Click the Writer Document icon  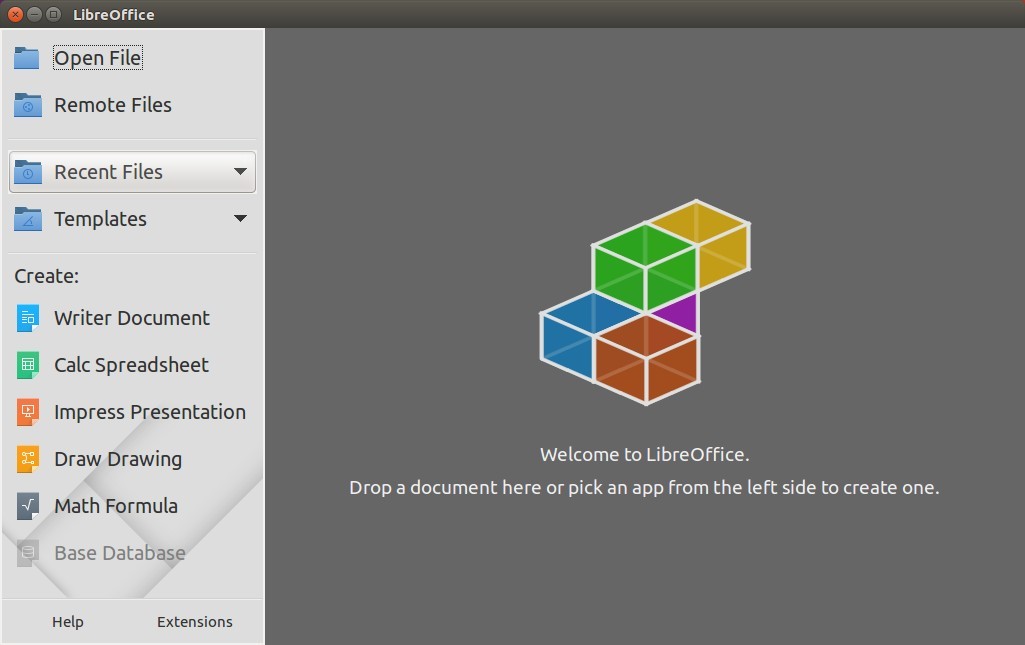click(x=27, y=318)
